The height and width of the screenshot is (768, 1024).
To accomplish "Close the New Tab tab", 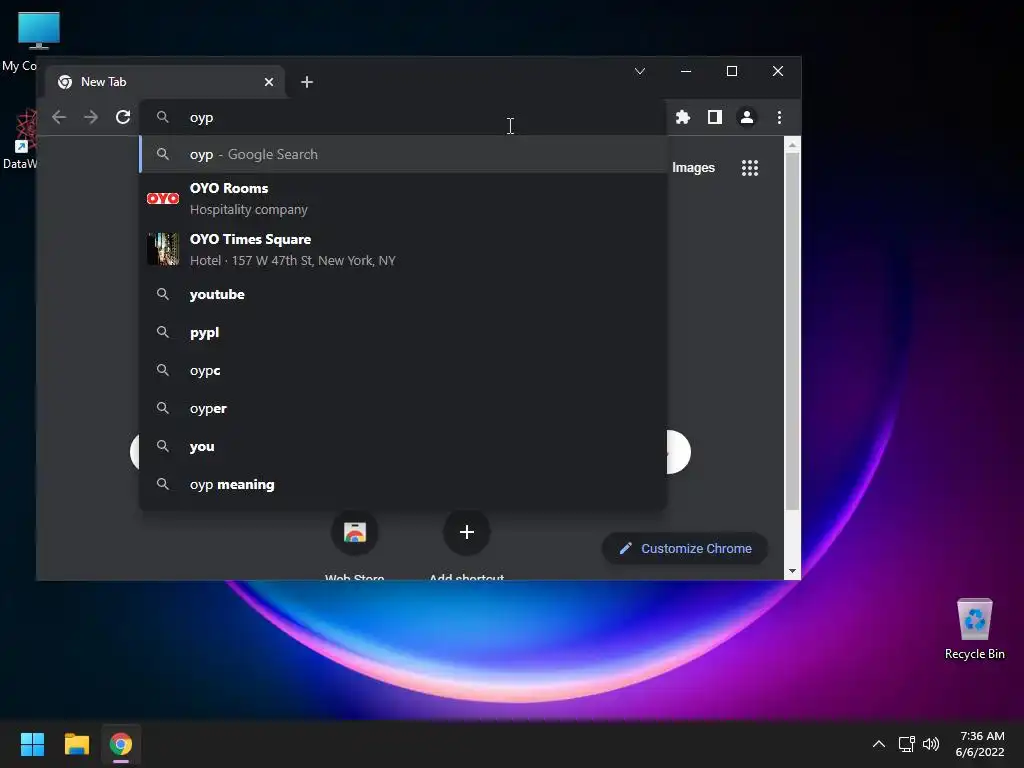I will [268, 82].
